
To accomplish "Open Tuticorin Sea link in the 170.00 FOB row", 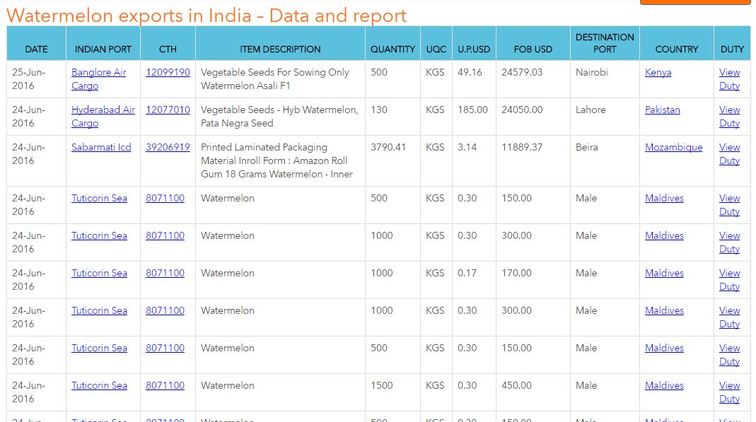I will (99, 273).
